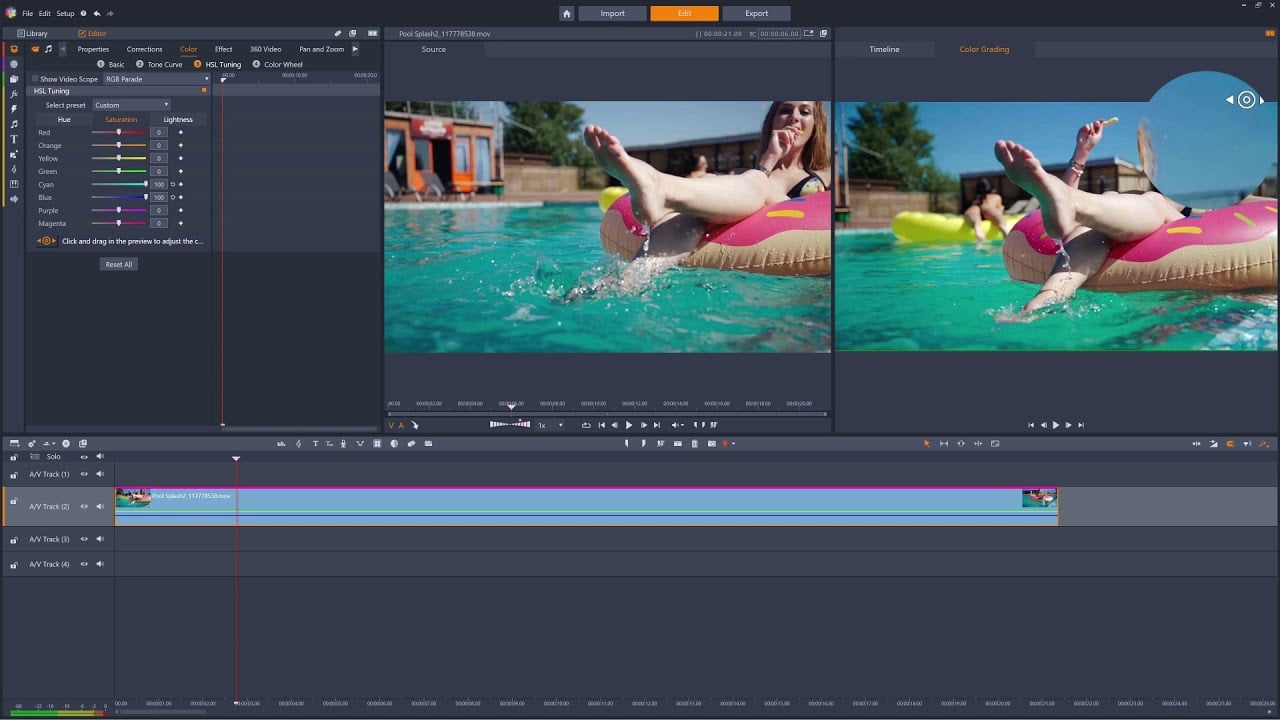Click the Reset All button

tap(119, 264)
